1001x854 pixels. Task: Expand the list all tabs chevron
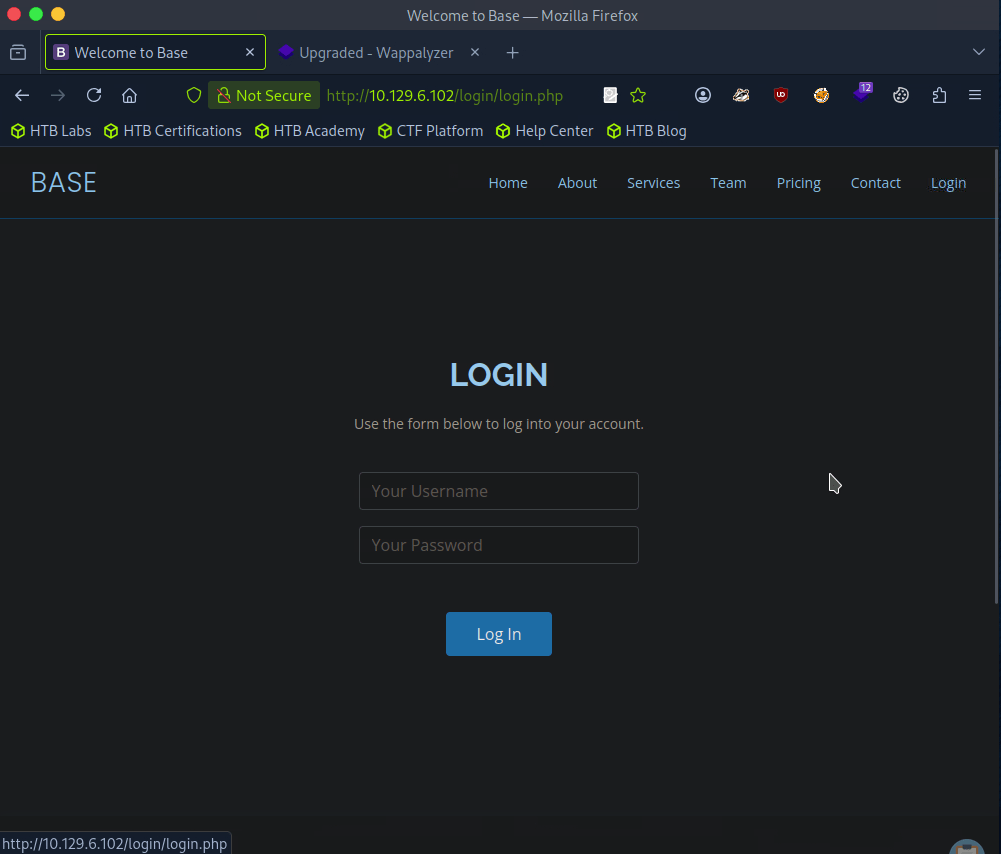(979, 52)
